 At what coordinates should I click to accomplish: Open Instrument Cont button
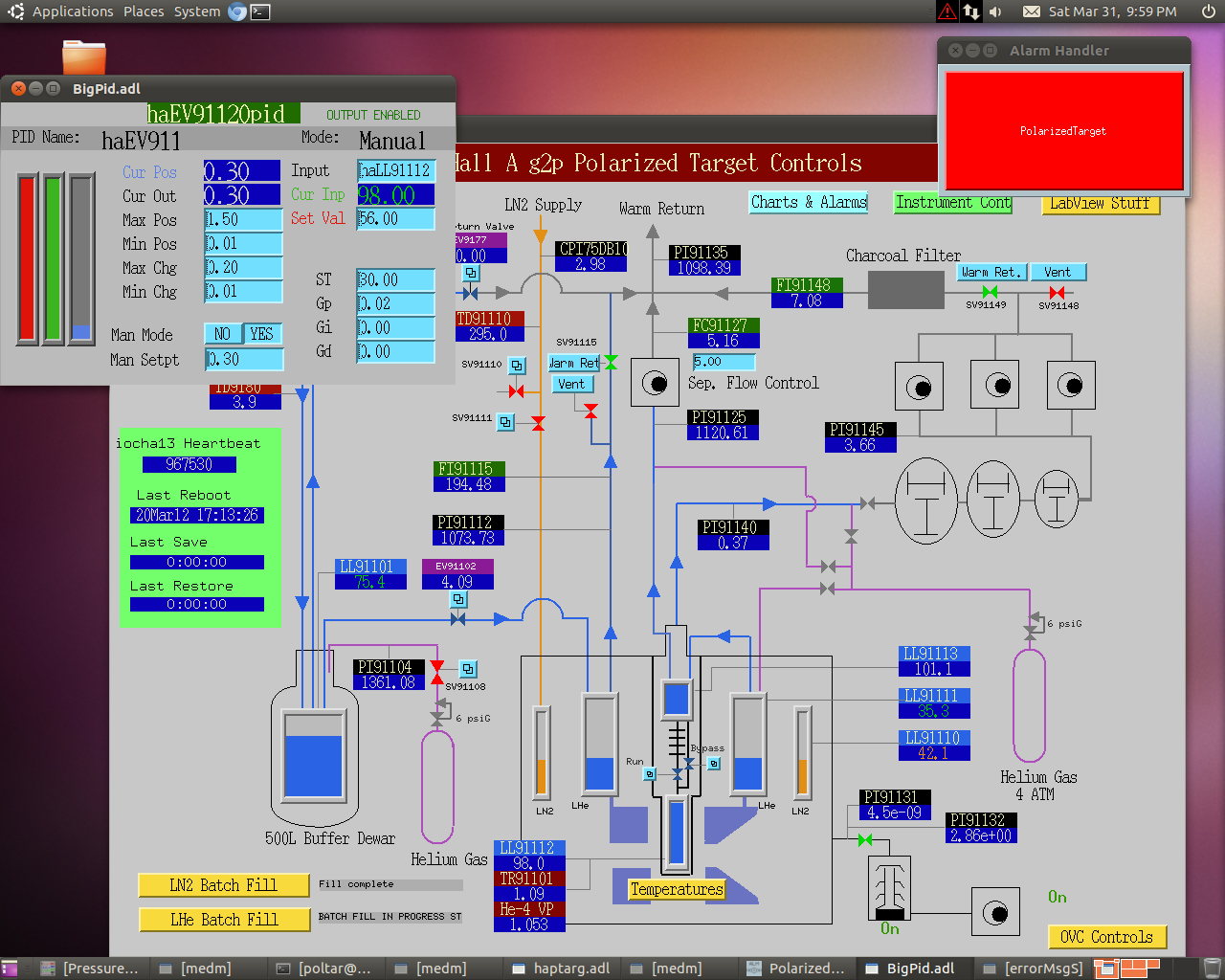pos(953,202)
